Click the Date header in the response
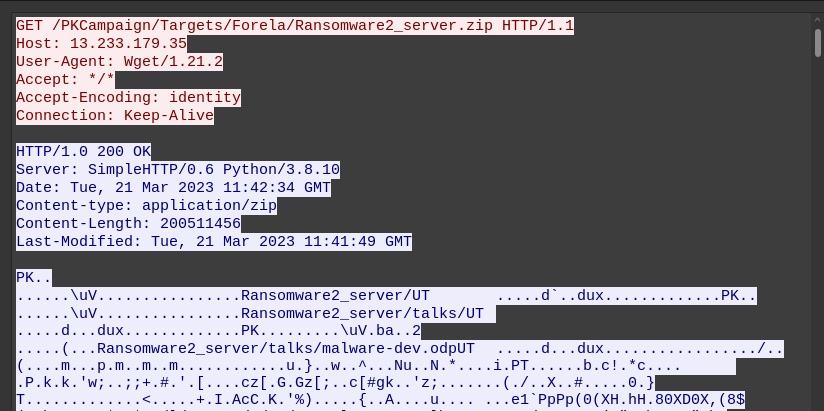Image resolution: width=824 pixels, height=411 pixels. [x=173, y=187]
